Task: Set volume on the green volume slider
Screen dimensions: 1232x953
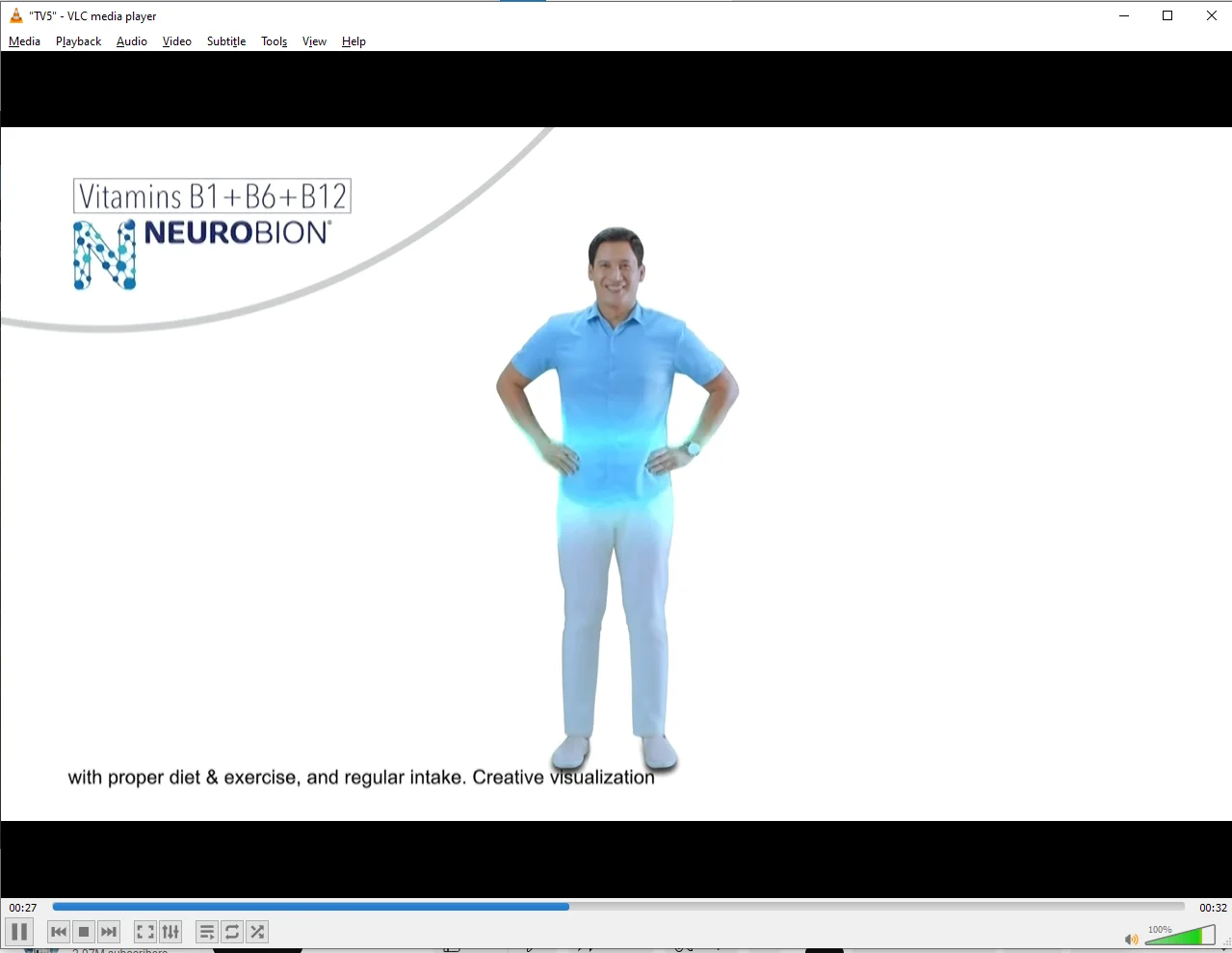Action: (x=1180, y=935)
